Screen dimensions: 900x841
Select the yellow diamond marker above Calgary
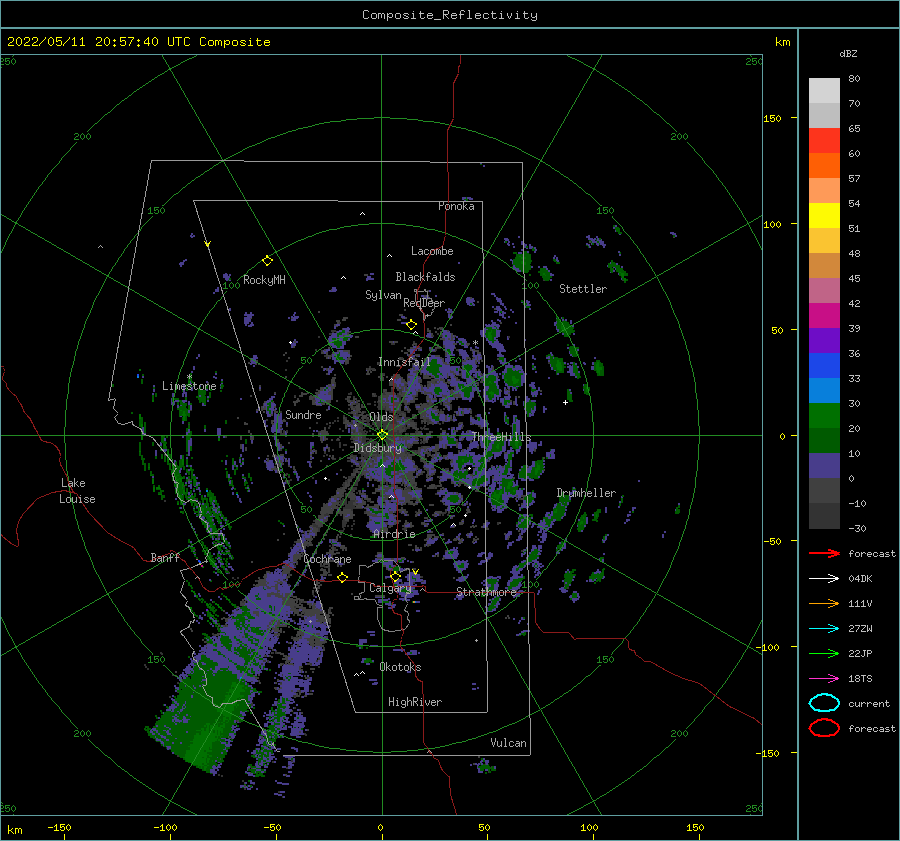pos(395,576)
